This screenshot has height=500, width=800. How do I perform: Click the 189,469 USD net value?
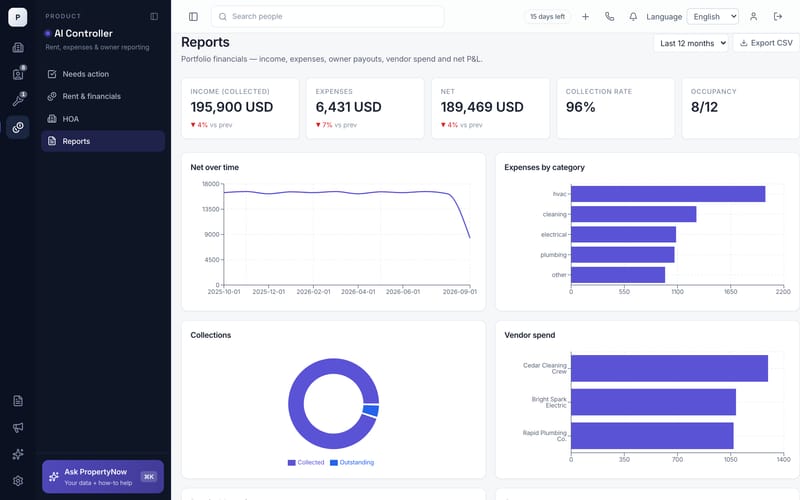[482, 107]
